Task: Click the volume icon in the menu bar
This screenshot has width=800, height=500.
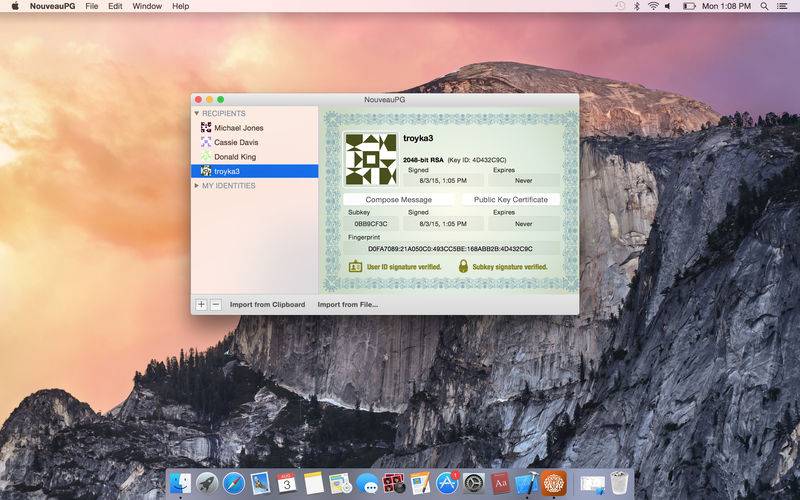Action: (668, 6)
